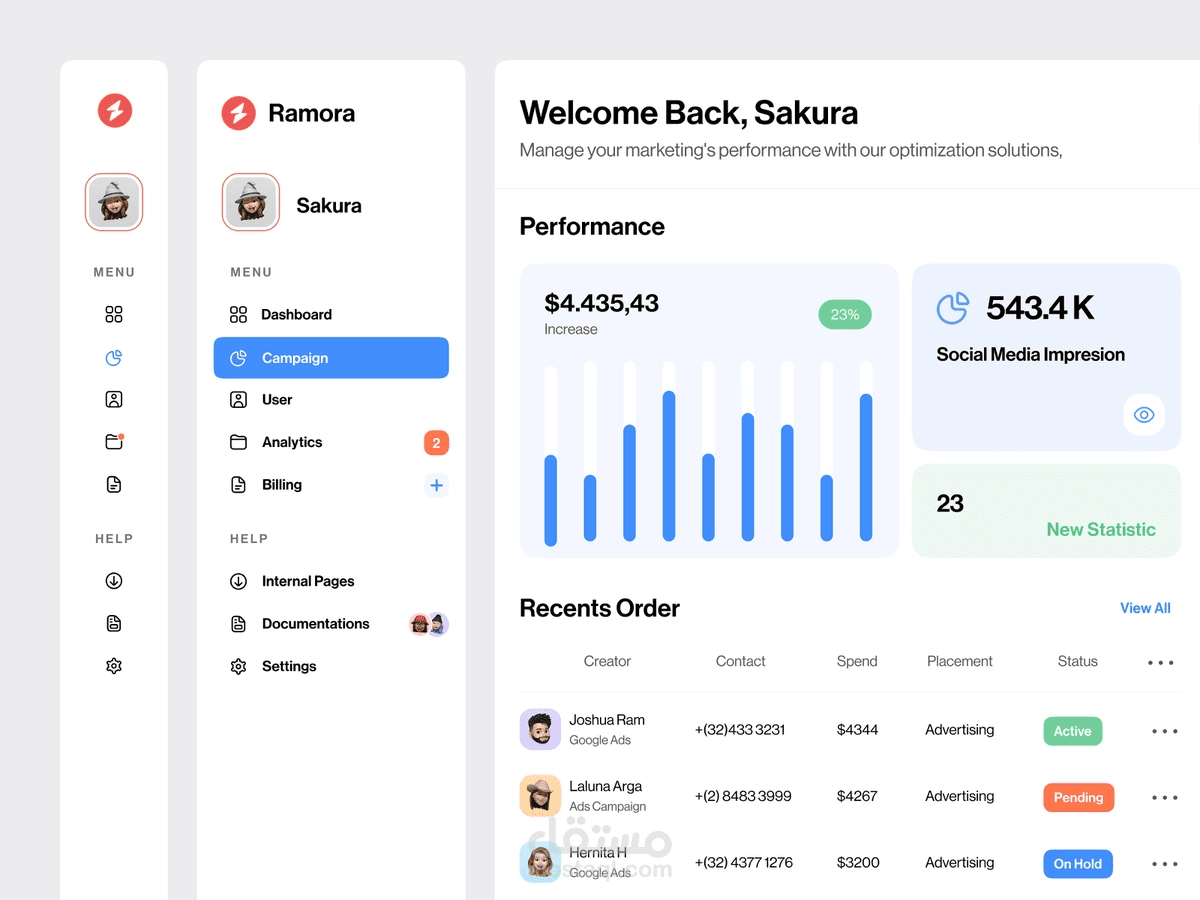Click Sakura's profile avatar
This screenshot has width=1200, height=900.
point(250,202)
